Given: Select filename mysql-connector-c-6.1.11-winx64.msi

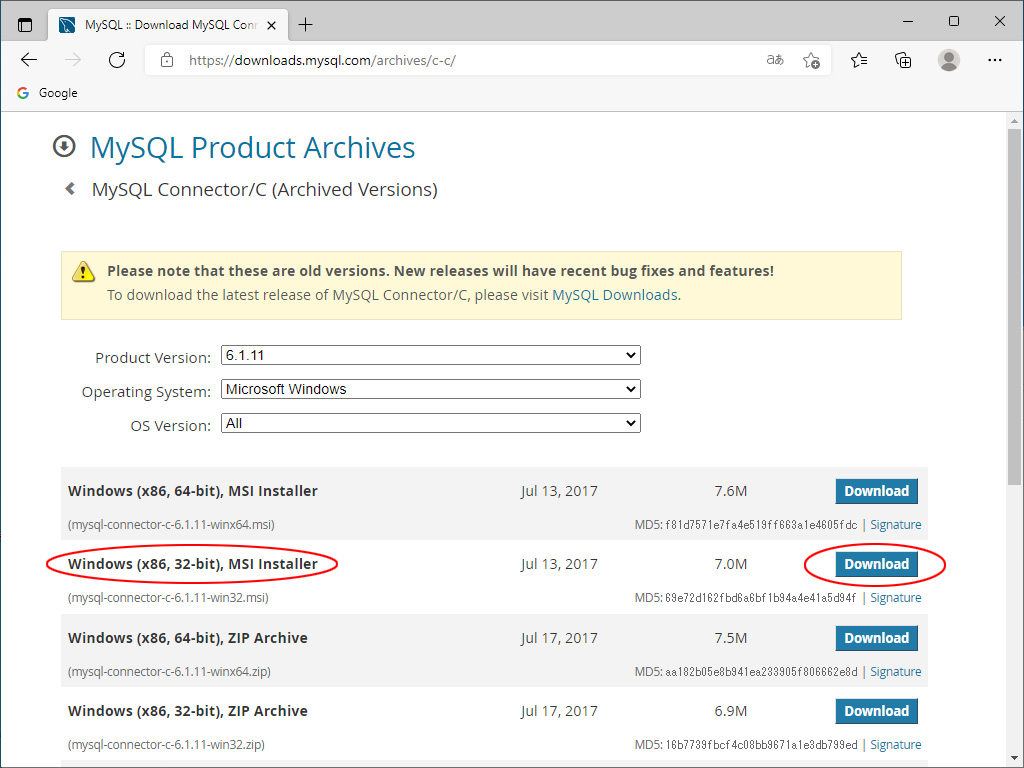Looking at the screenshot, I should coord(171,524).
